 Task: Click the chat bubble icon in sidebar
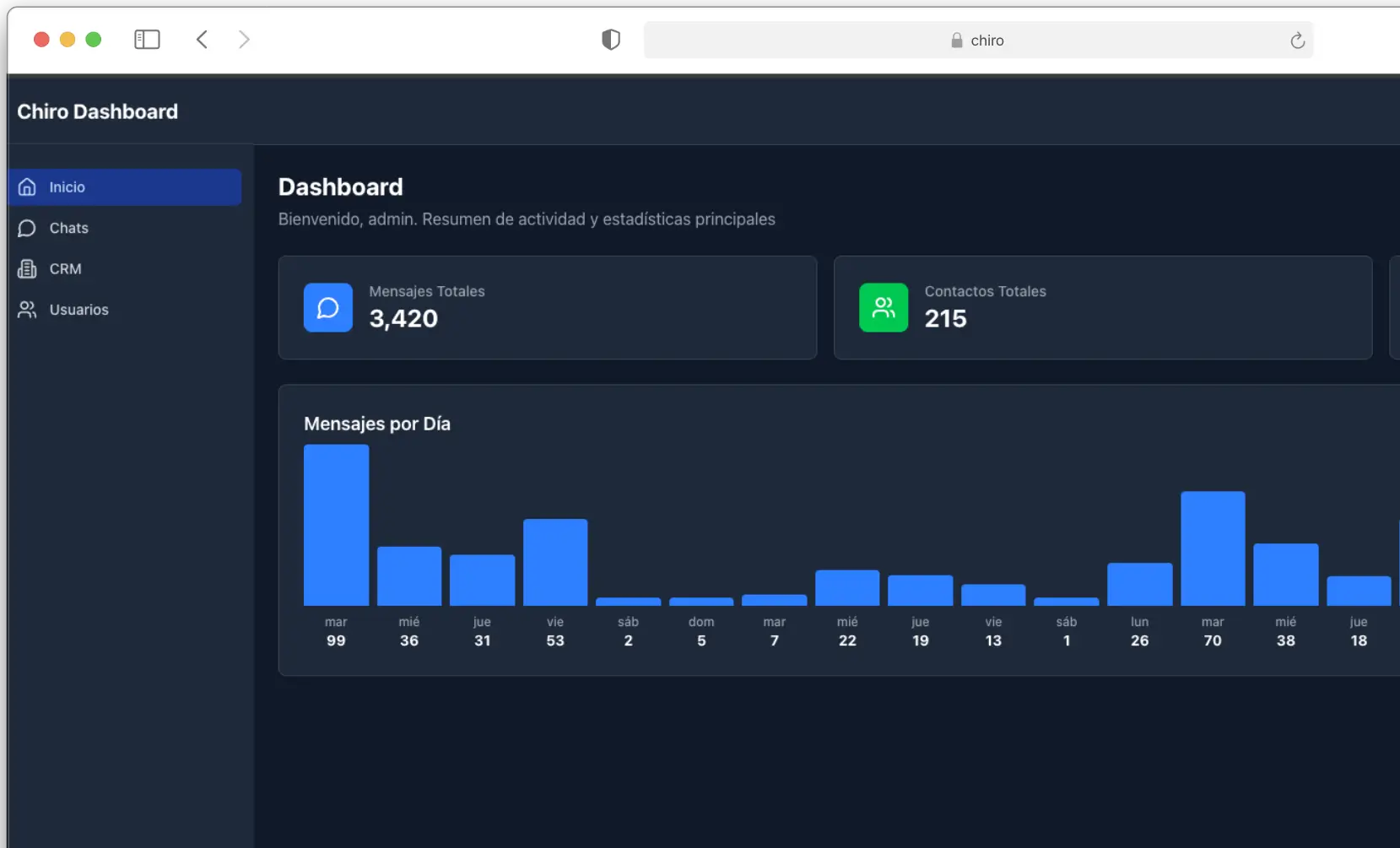(27, 228)
